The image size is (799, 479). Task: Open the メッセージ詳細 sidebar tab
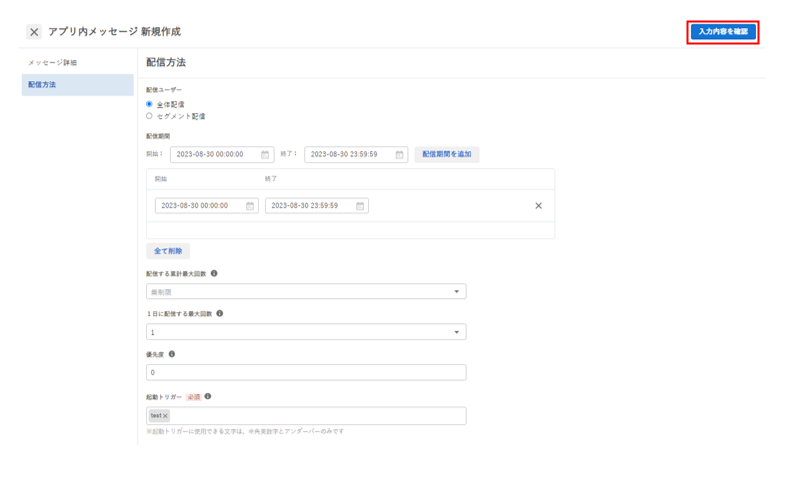point(52,63)
